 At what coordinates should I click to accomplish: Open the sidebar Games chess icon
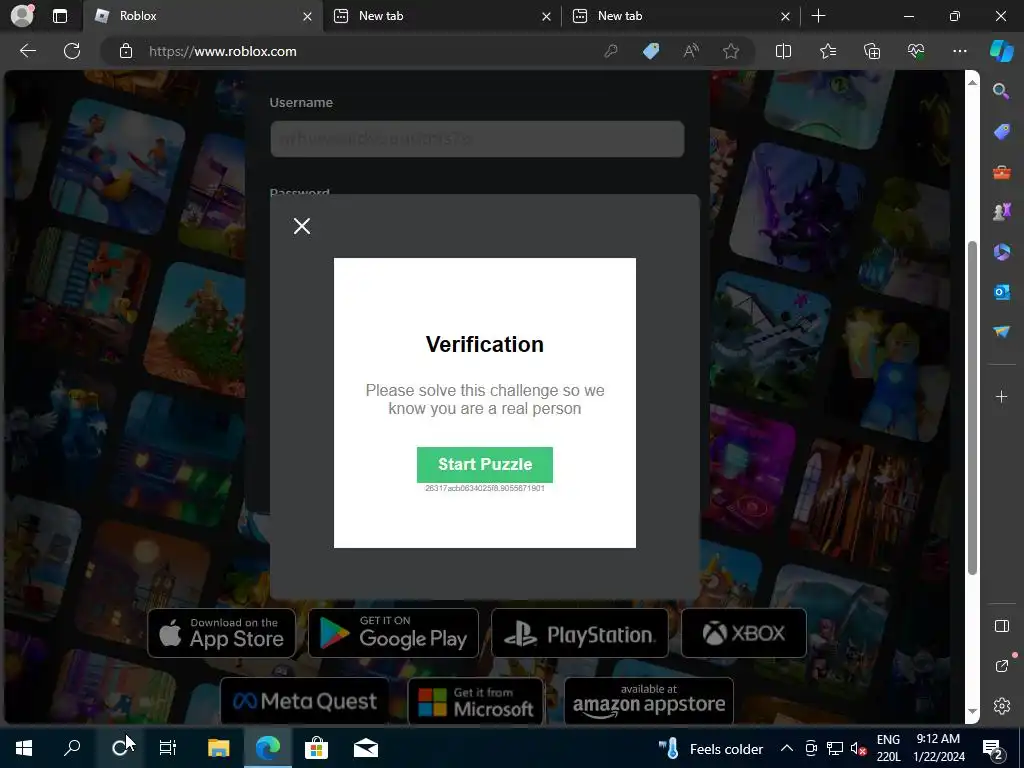[x=1001, y=212]
